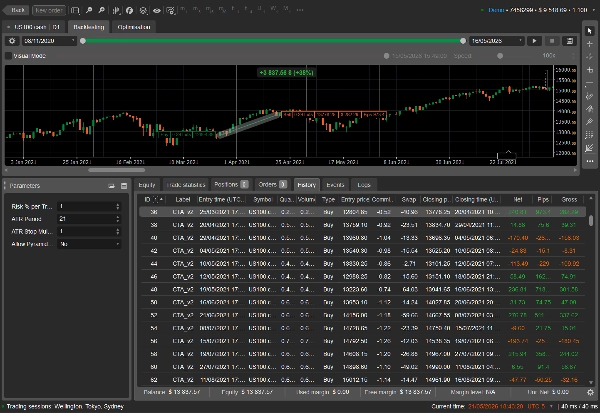
Task: Switch to the Trade statistics tab
Action: (186, 185)
